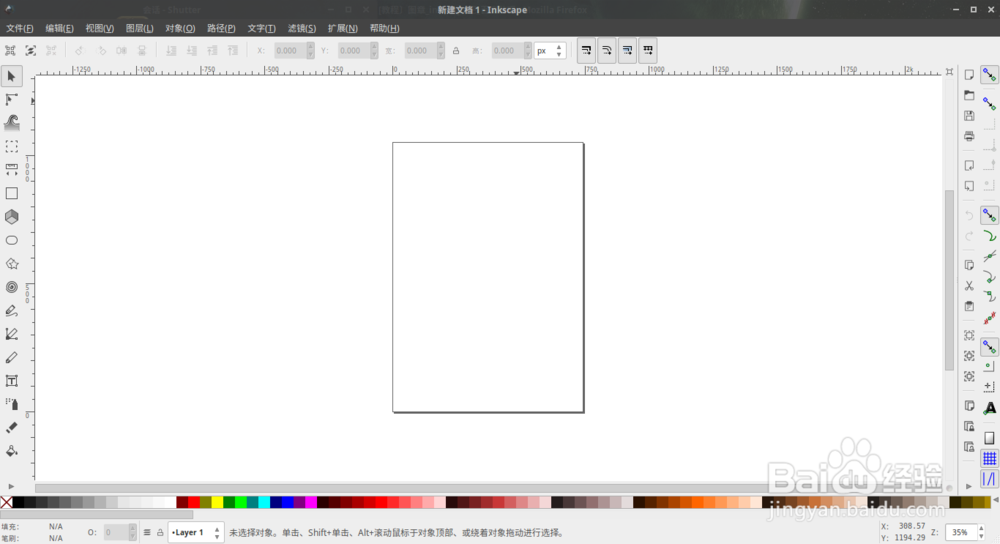
Task: Select the Paint Bucket fill tool
Action: 11,451
